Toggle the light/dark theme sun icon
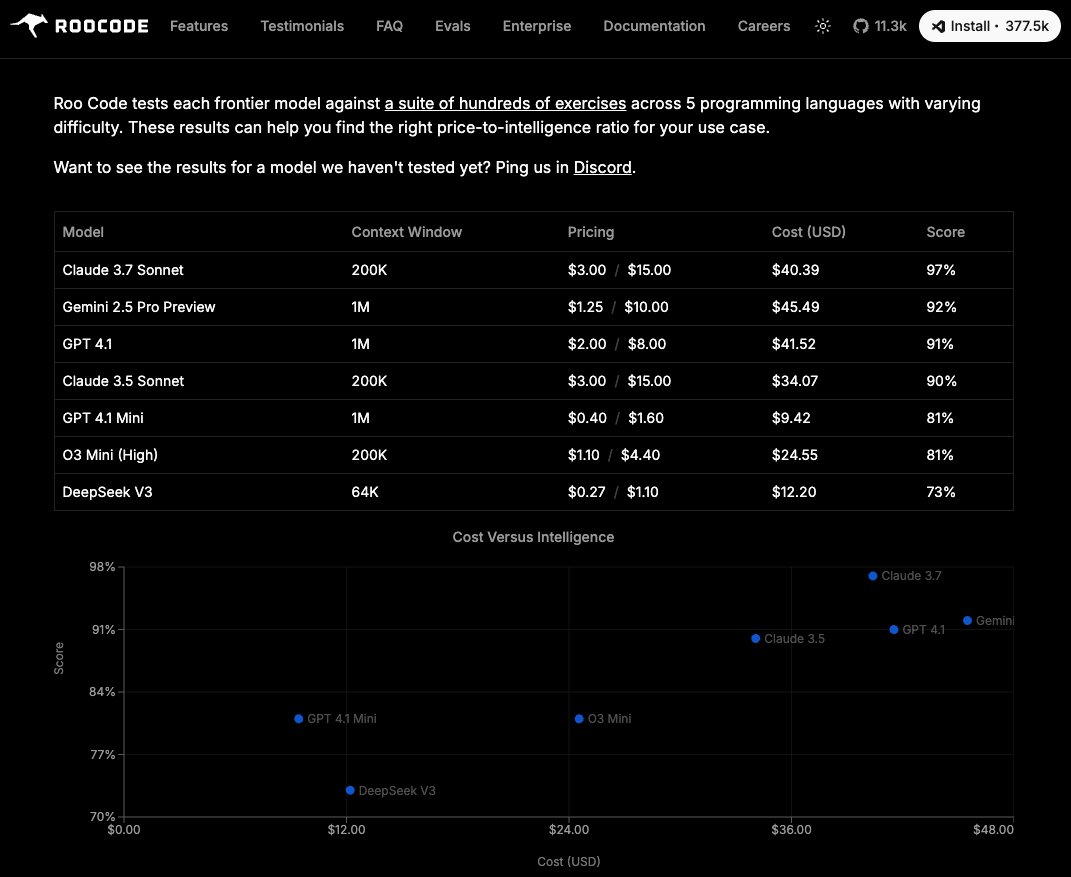The height and width of the screenshot is (877, 1071). (x=822, y=26)
